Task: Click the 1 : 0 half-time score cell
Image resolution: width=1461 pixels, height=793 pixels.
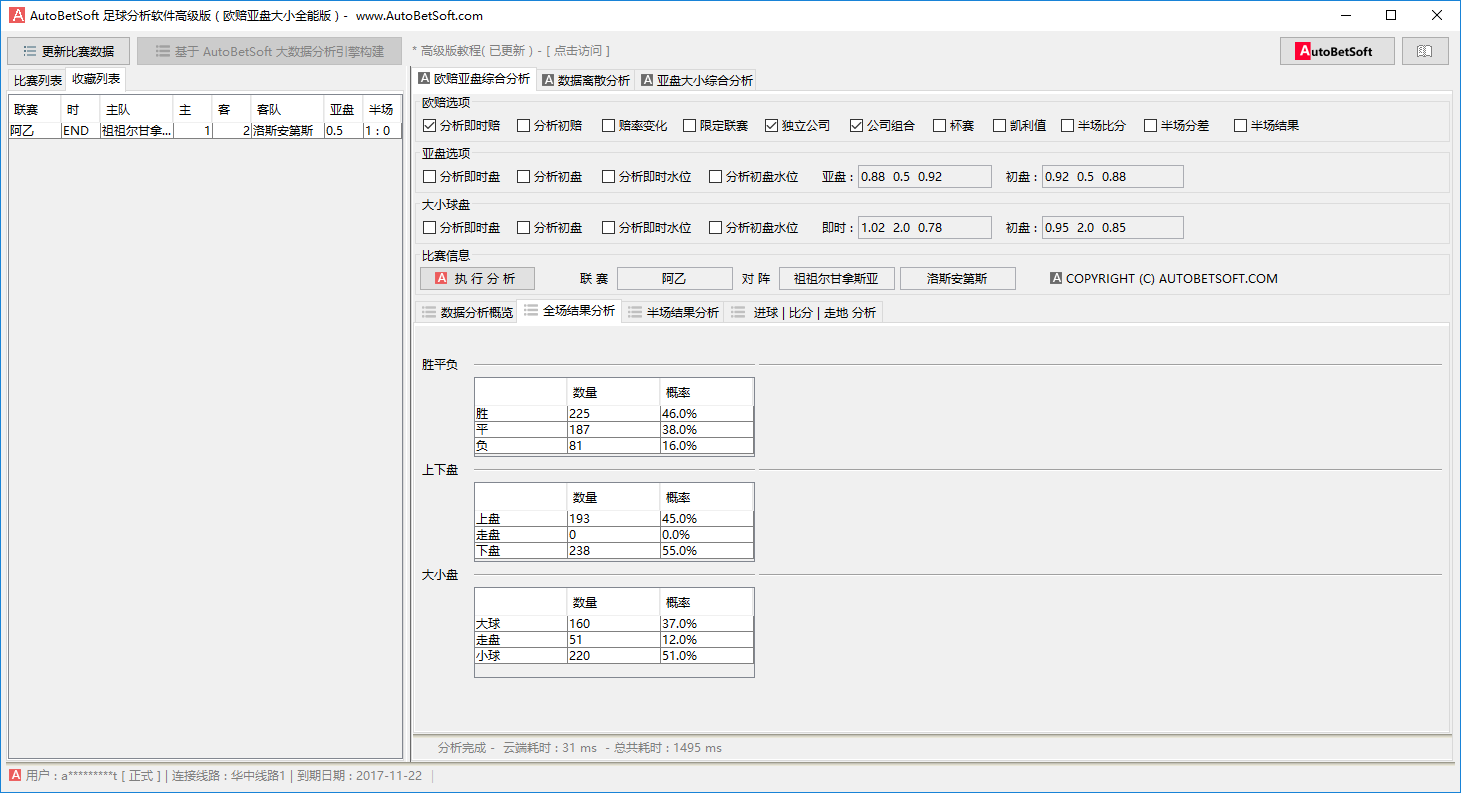Action: point(382,130)
